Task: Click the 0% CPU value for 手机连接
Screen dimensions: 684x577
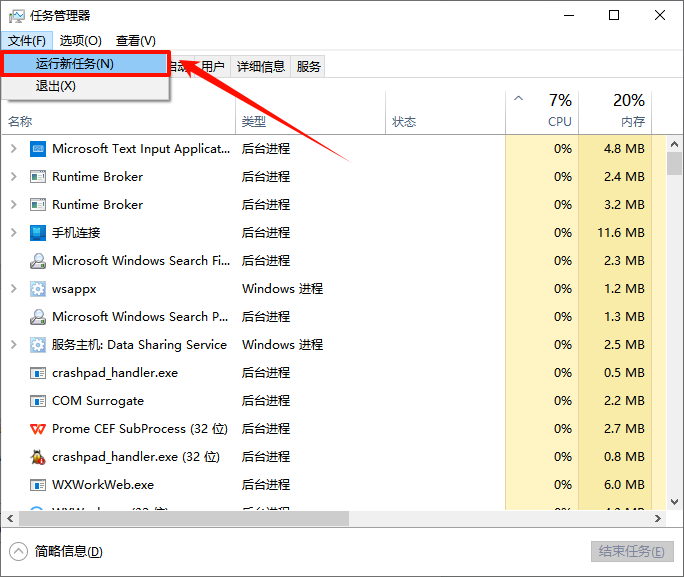Action: (563, 233)
